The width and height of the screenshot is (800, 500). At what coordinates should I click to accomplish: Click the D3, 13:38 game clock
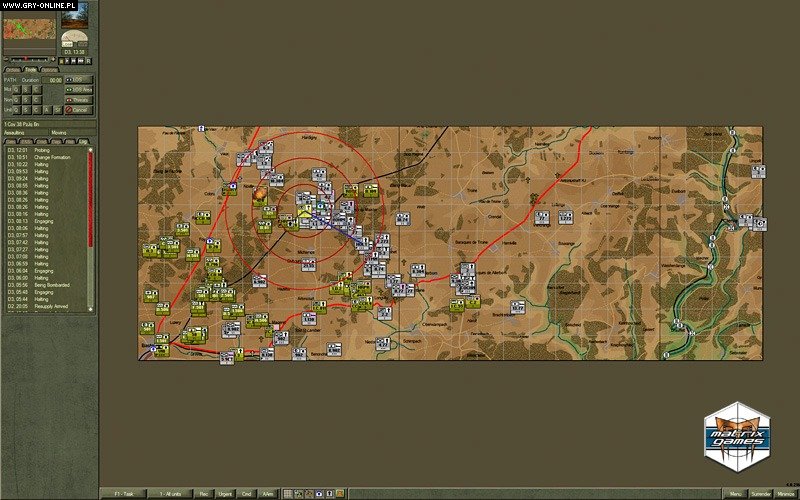74,52
